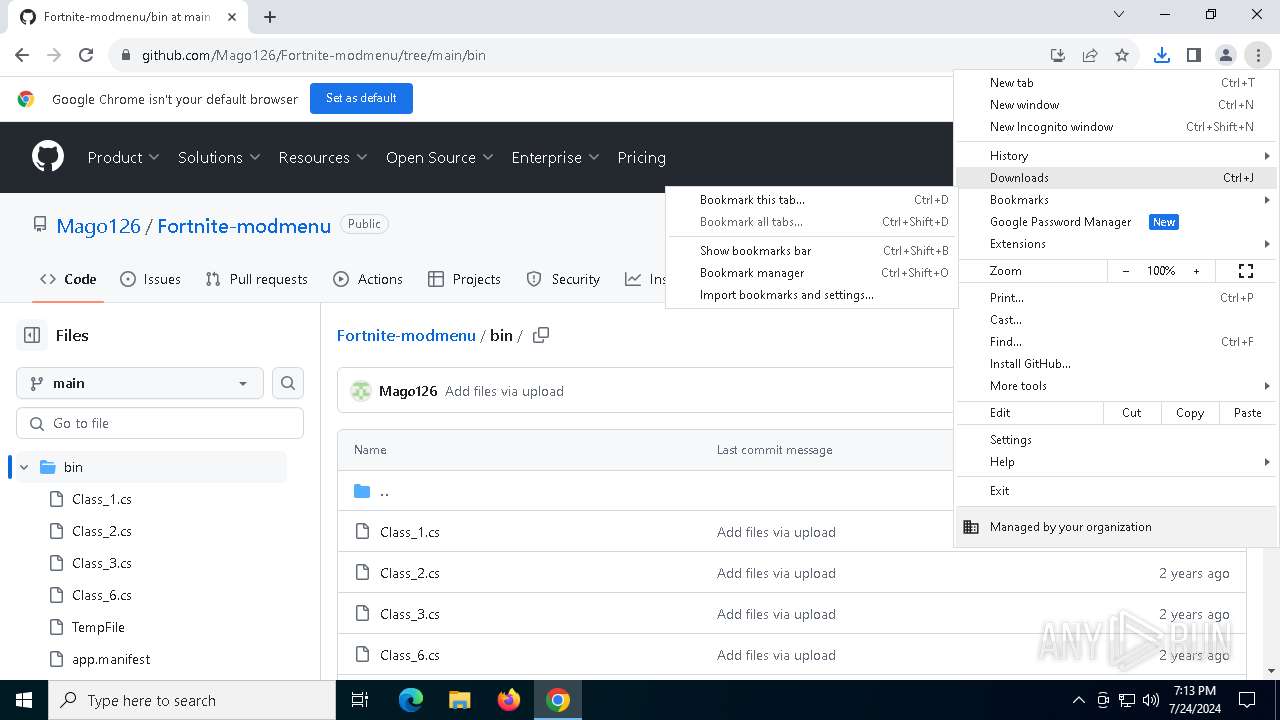Click the volume icon in system tray

coord(1150,700)
